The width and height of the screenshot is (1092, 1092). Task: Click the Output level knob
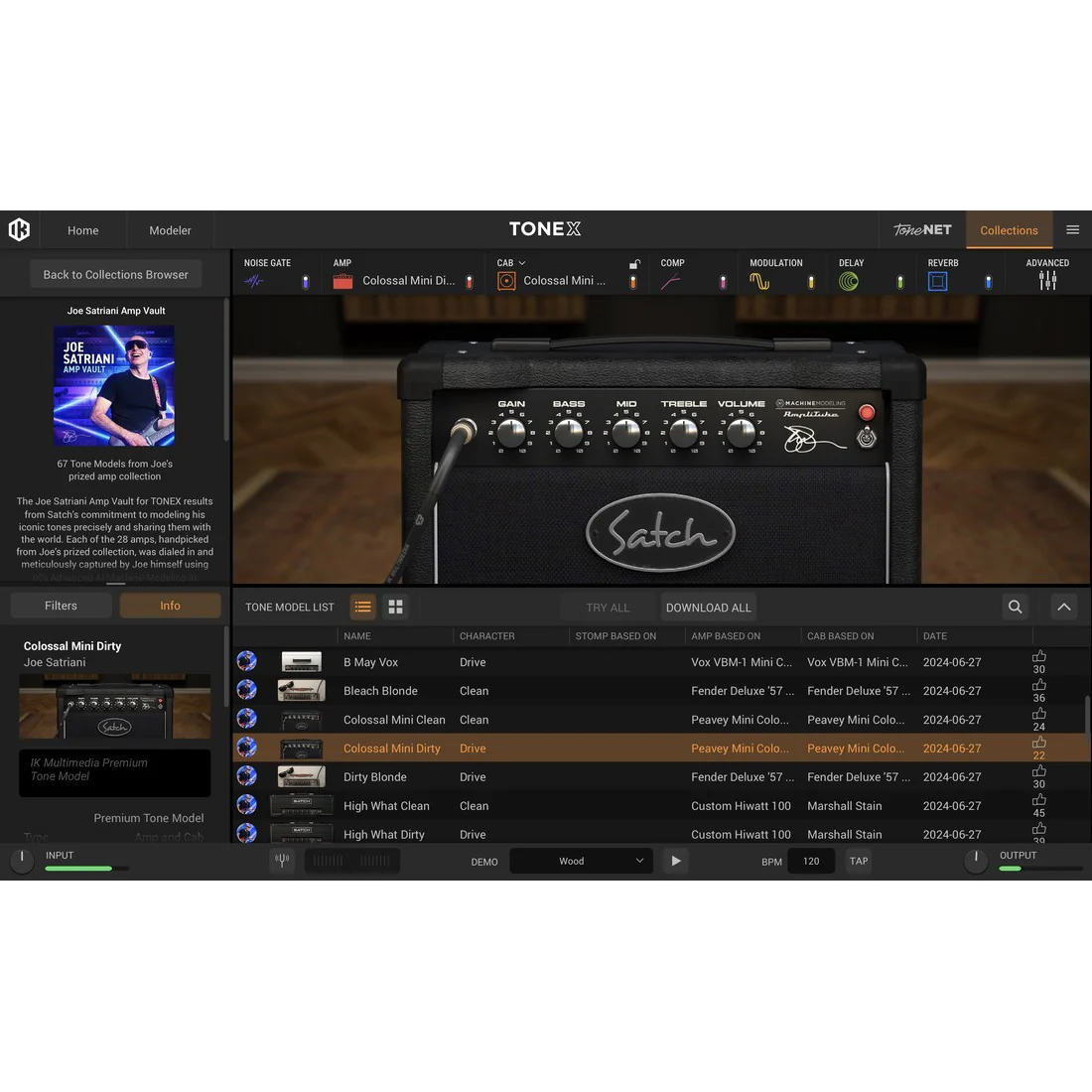coord(976,861)
